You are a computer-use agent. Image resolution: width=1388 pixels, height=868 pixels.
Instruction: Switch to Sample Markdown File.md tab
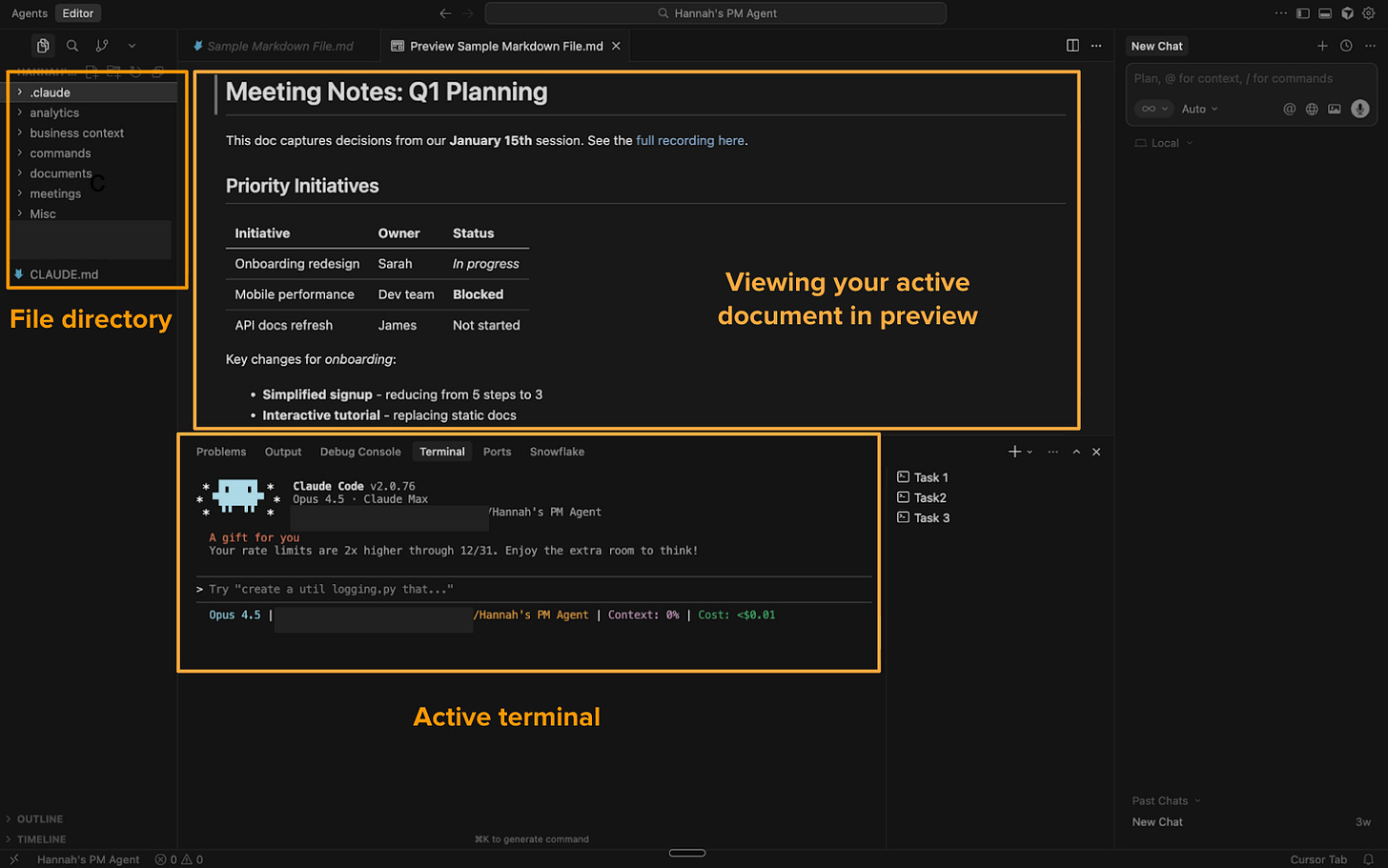click(x=279, y=46)
